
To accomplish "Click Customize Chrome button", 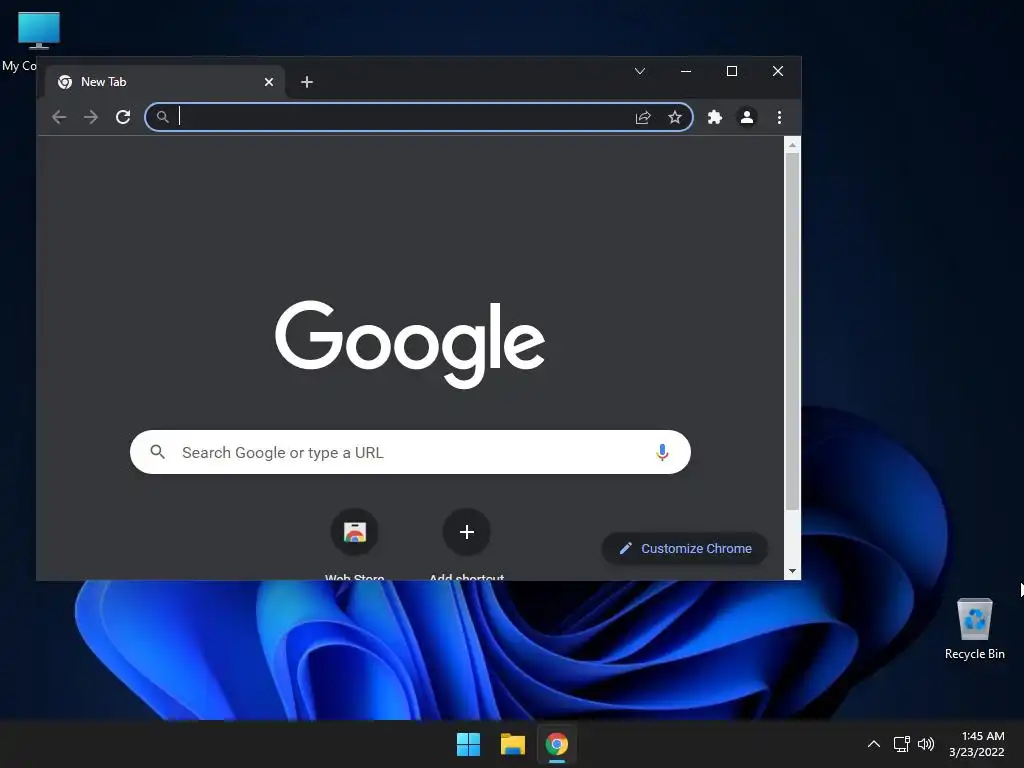I will point(684,549).
